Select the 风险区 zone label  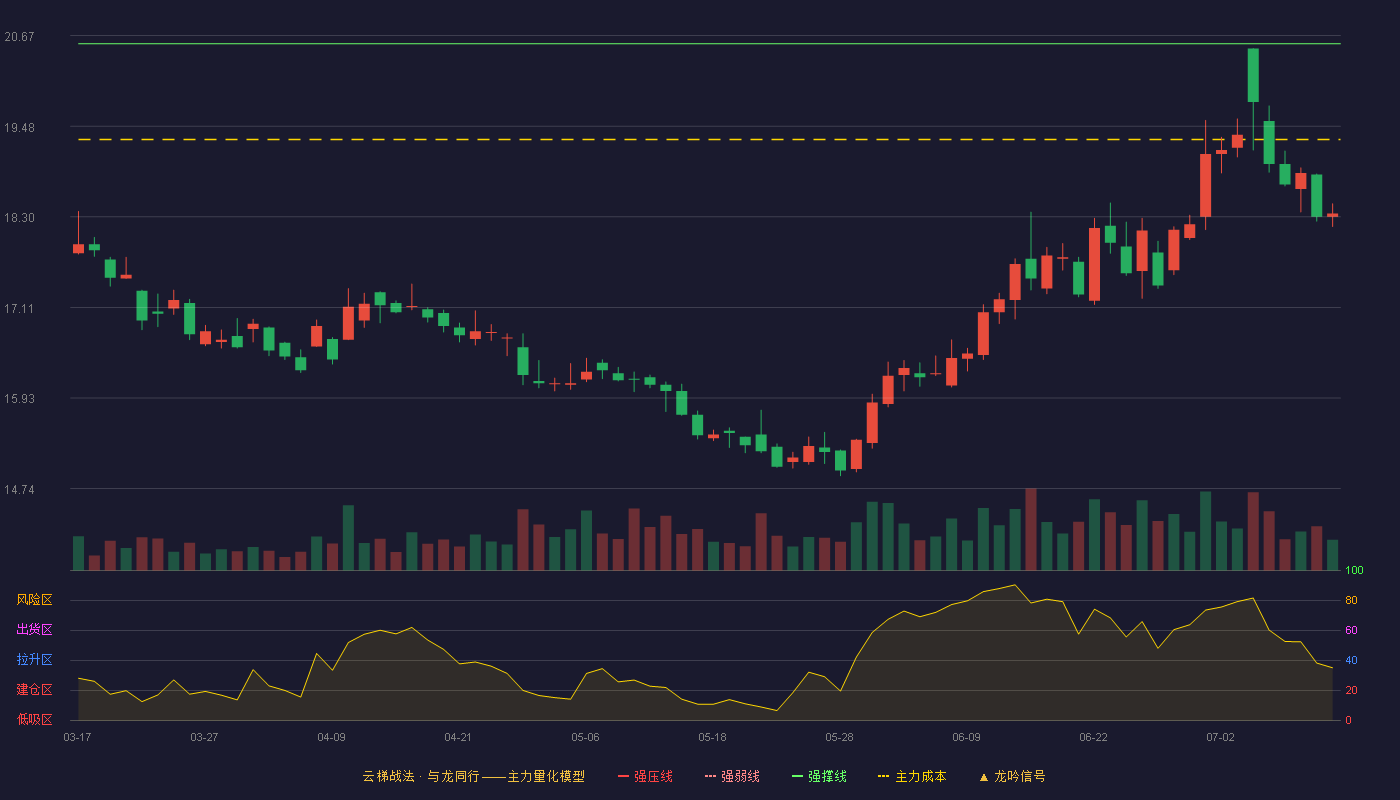coord(35,600)
